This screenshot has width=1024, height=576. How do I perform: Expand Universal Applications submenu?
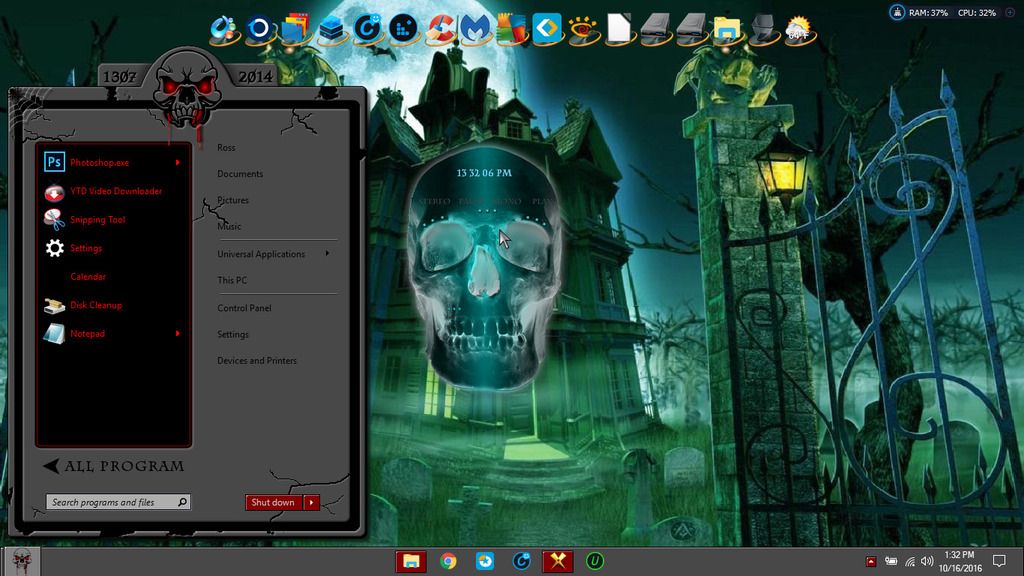[327, 254]
